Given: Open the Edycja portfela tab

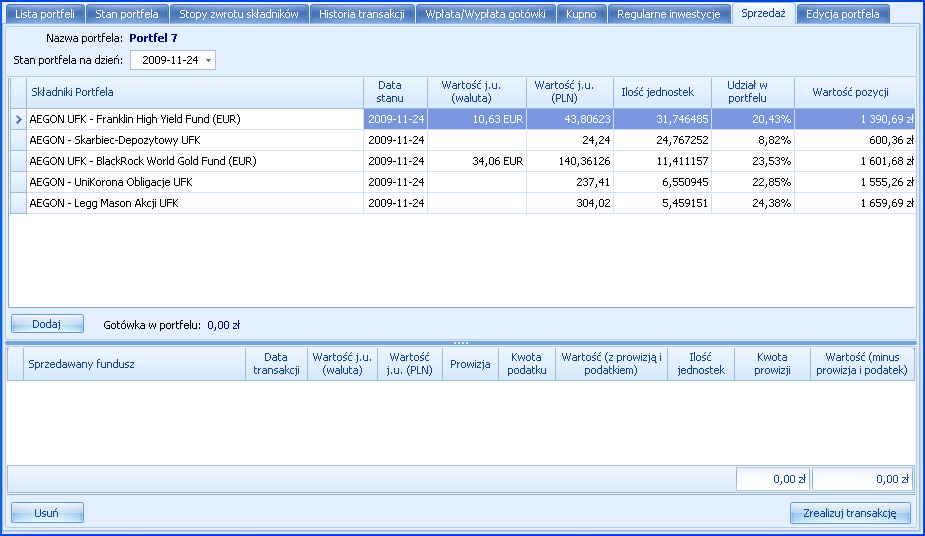Looking at the screenshot, I should pyautogui.click(x=842, y=14).
